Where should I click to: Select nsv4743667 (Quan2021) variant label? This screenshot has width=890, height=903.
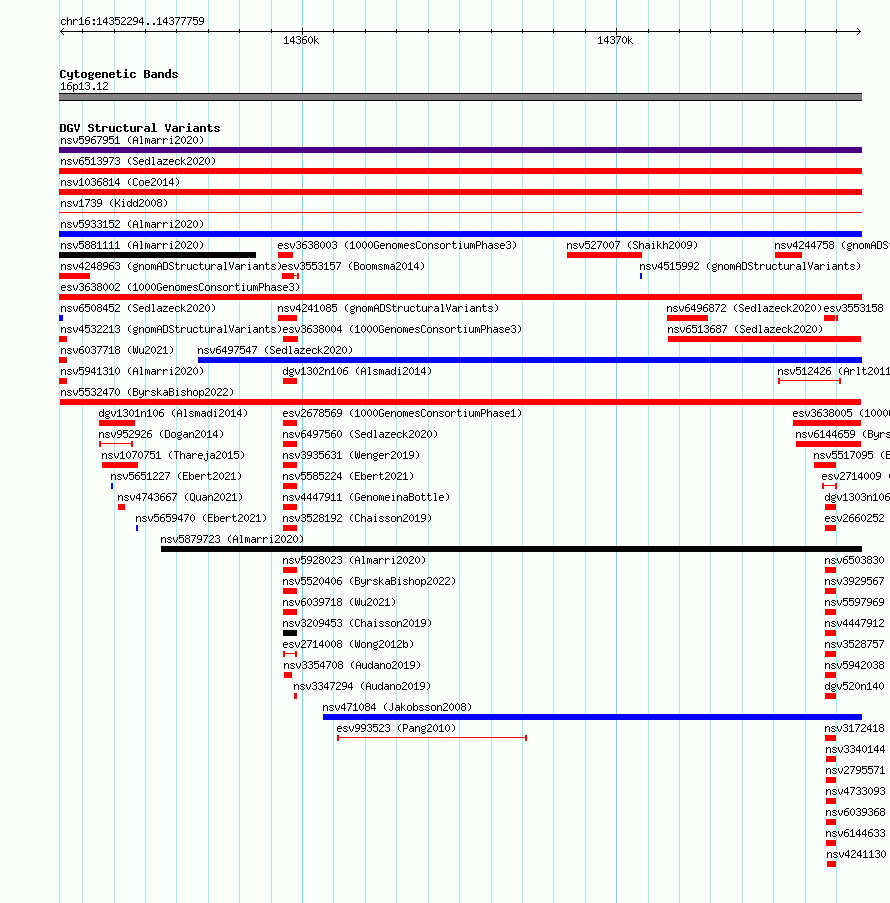180,498
